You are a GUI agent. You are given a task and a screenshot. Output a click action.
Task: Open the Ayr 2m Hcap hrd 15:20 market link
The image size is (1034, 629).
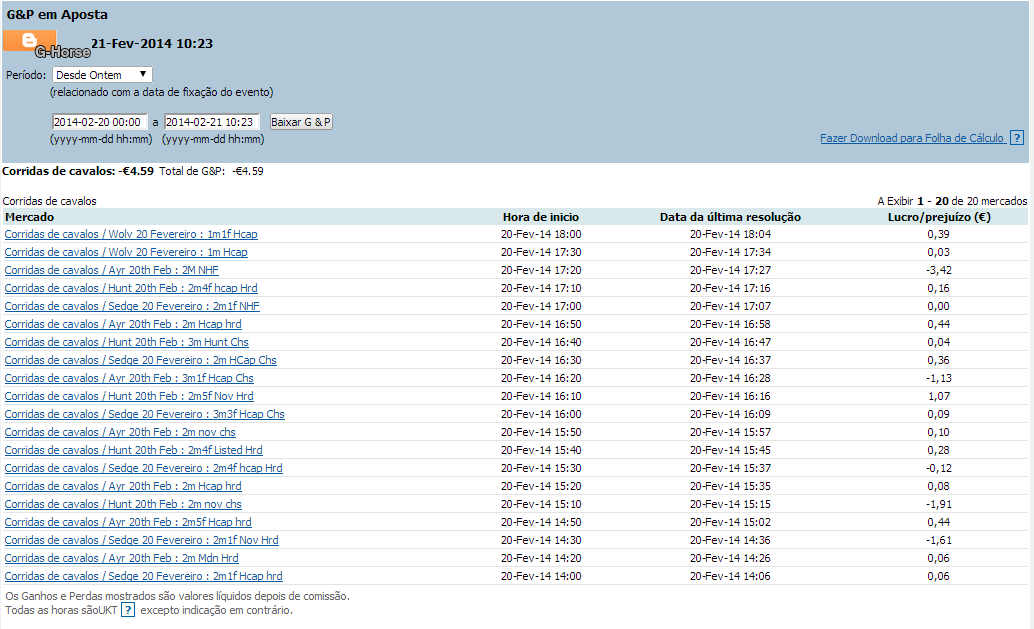123,486
